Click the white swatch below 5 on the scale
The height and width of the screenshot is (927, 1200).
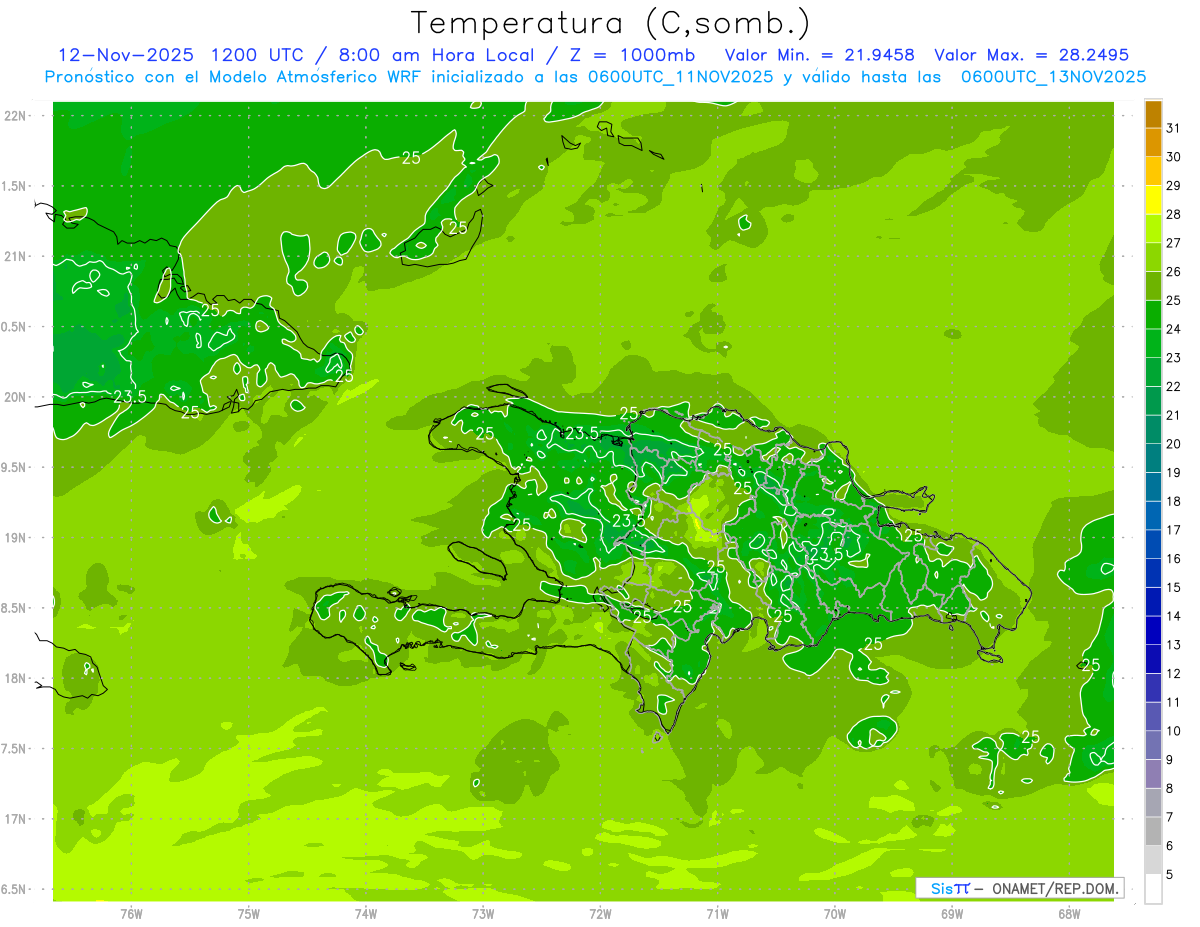tap(1153, 889)
